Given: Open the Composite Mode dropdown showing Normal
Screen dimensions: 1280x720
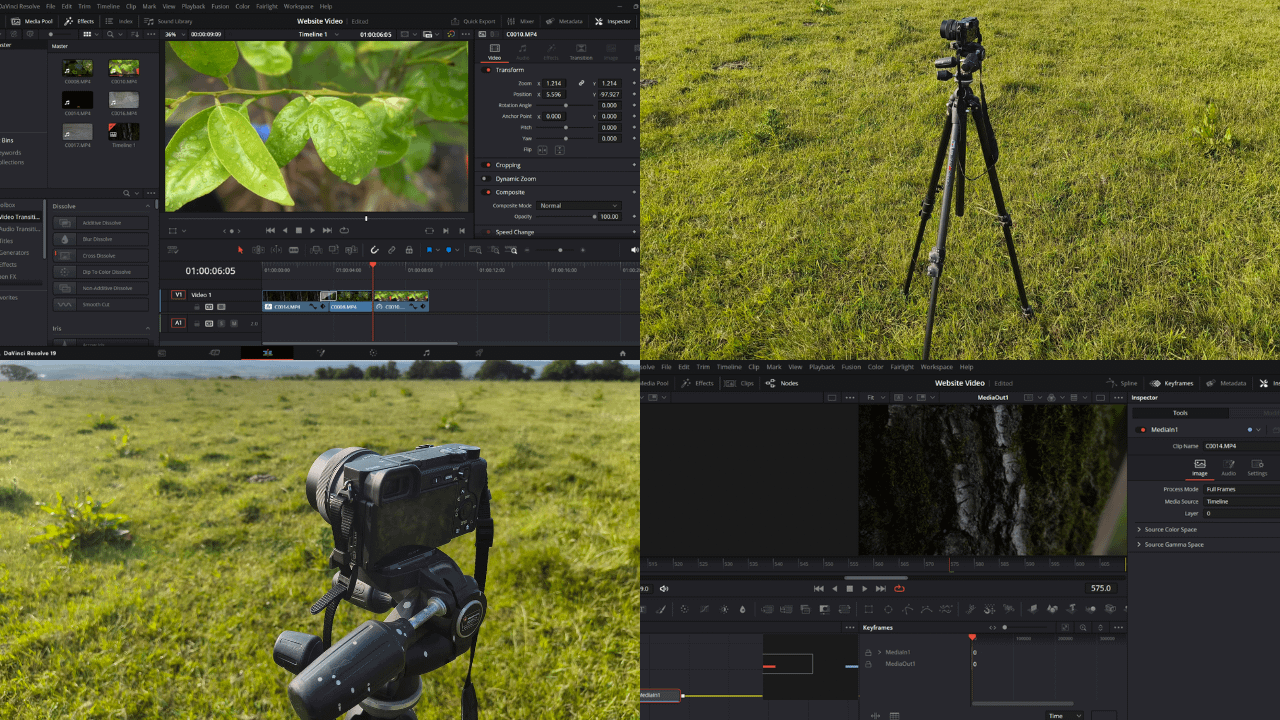Looking at the screenshot, I should click(x=579, y=206).
